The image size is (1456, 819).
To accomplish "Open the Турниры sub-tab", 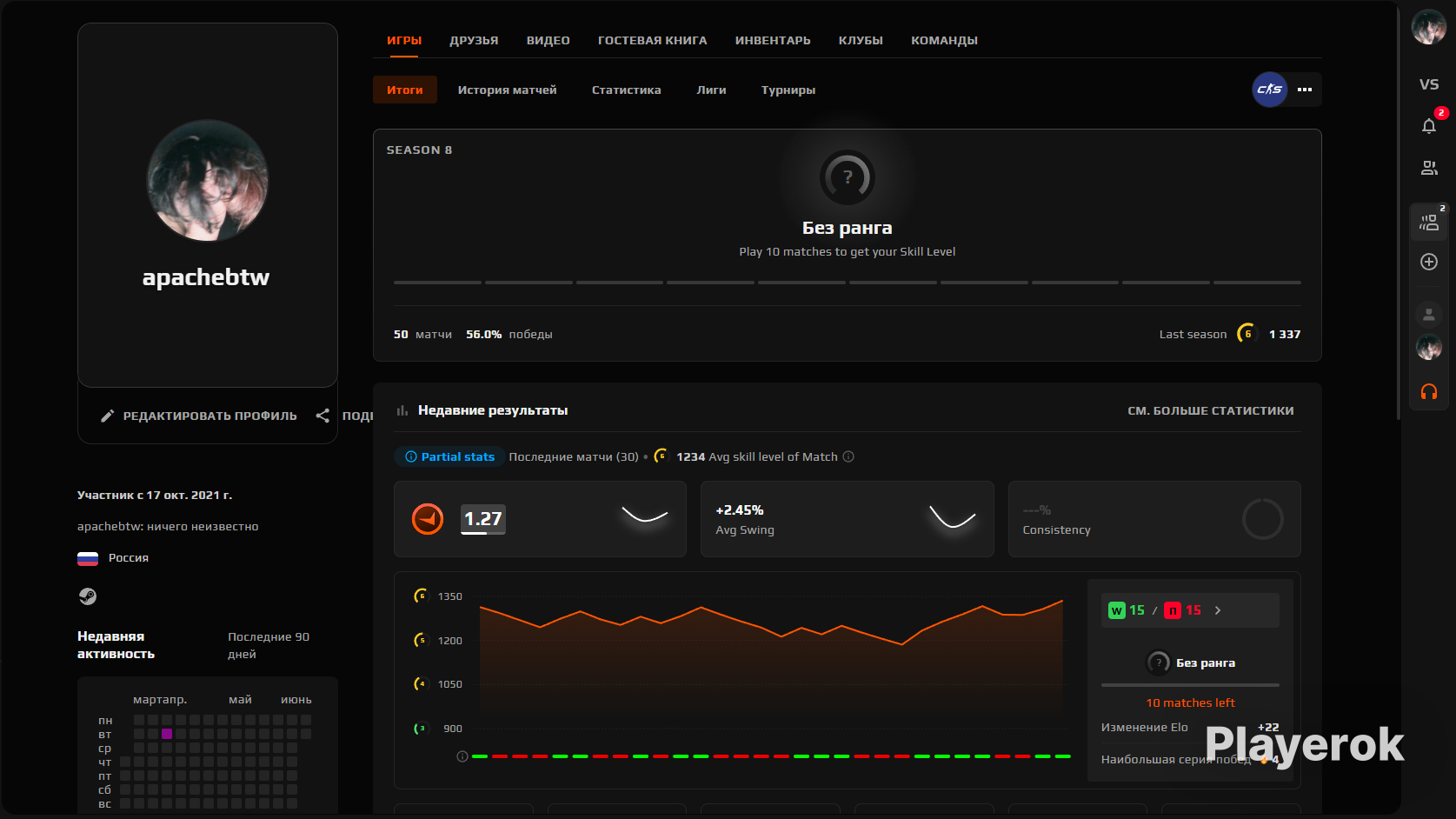I will click(788, 90).
